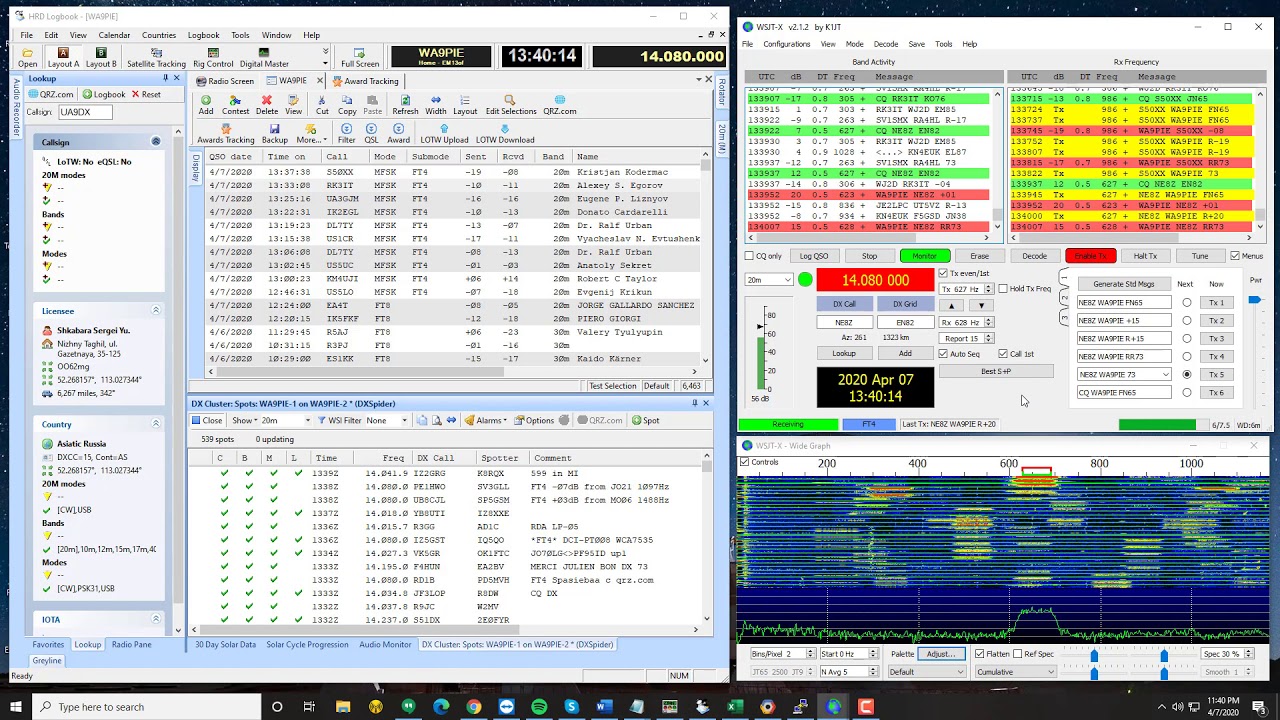The image size is (1280, 720).
Task: Click the Halt Tx button
Action: pos(1145,256)
